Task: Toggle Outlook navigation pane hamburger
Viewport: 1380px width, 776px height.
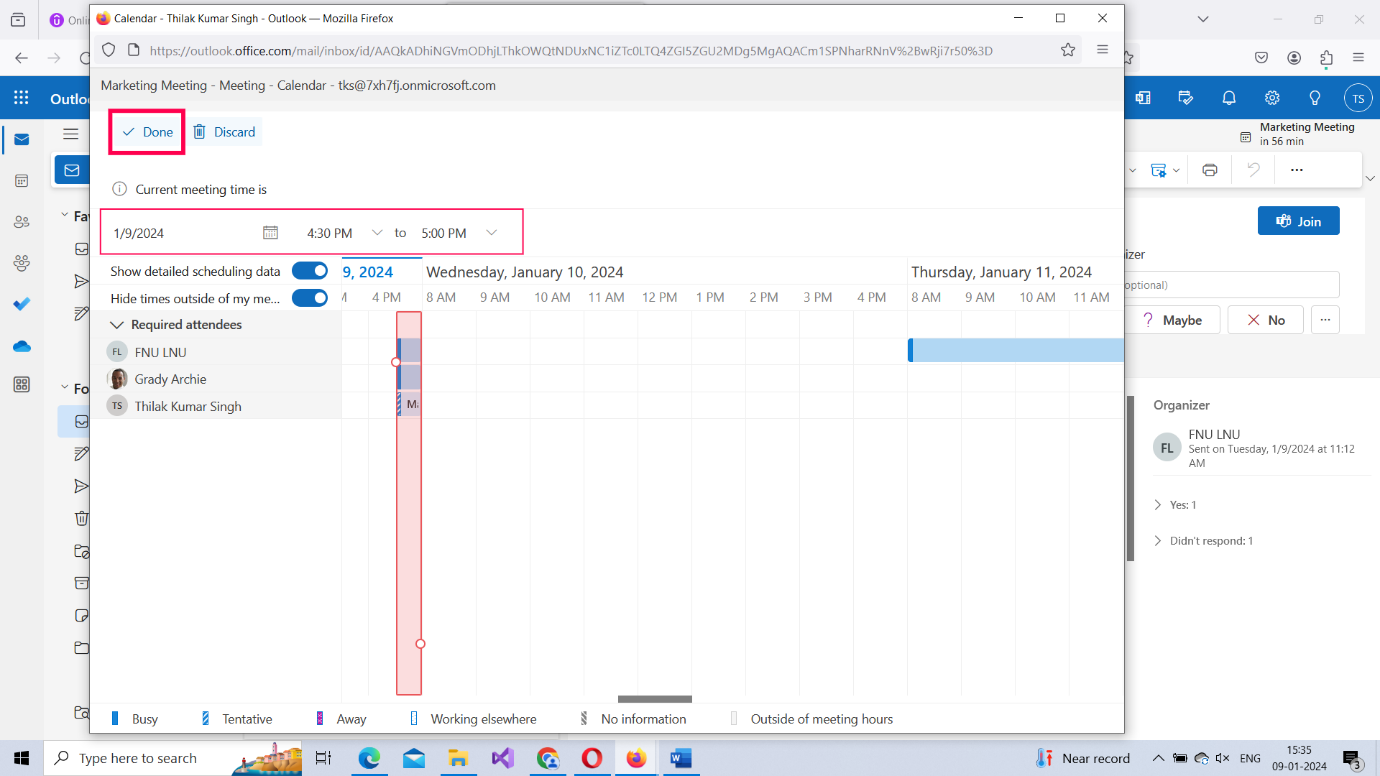Action: click(x=70, y=133)
